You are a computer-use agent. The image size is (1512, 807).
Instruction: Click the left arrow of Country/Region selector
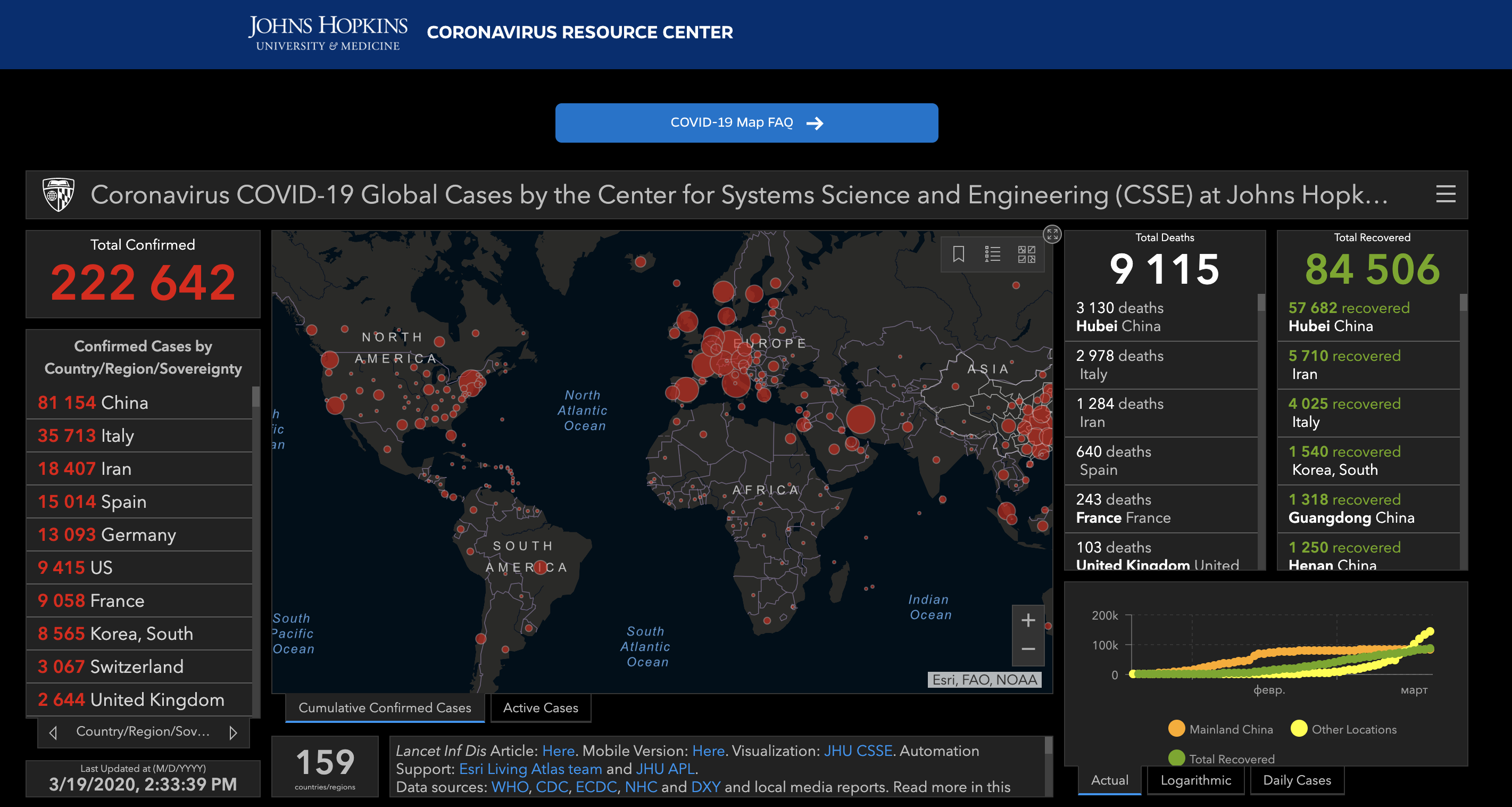coord(53,732)
